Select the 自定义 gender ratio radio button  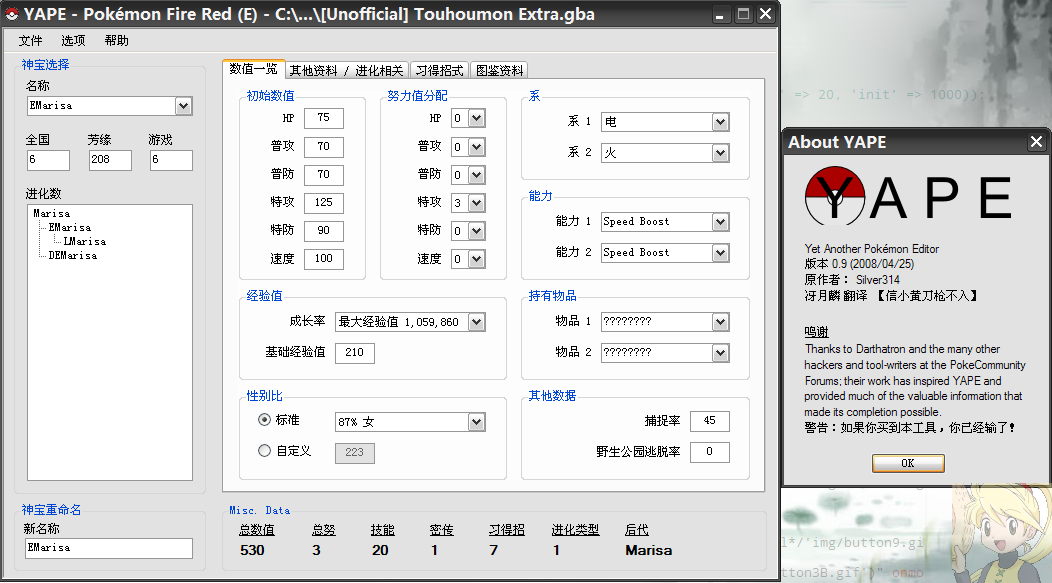tap(264, 451)
